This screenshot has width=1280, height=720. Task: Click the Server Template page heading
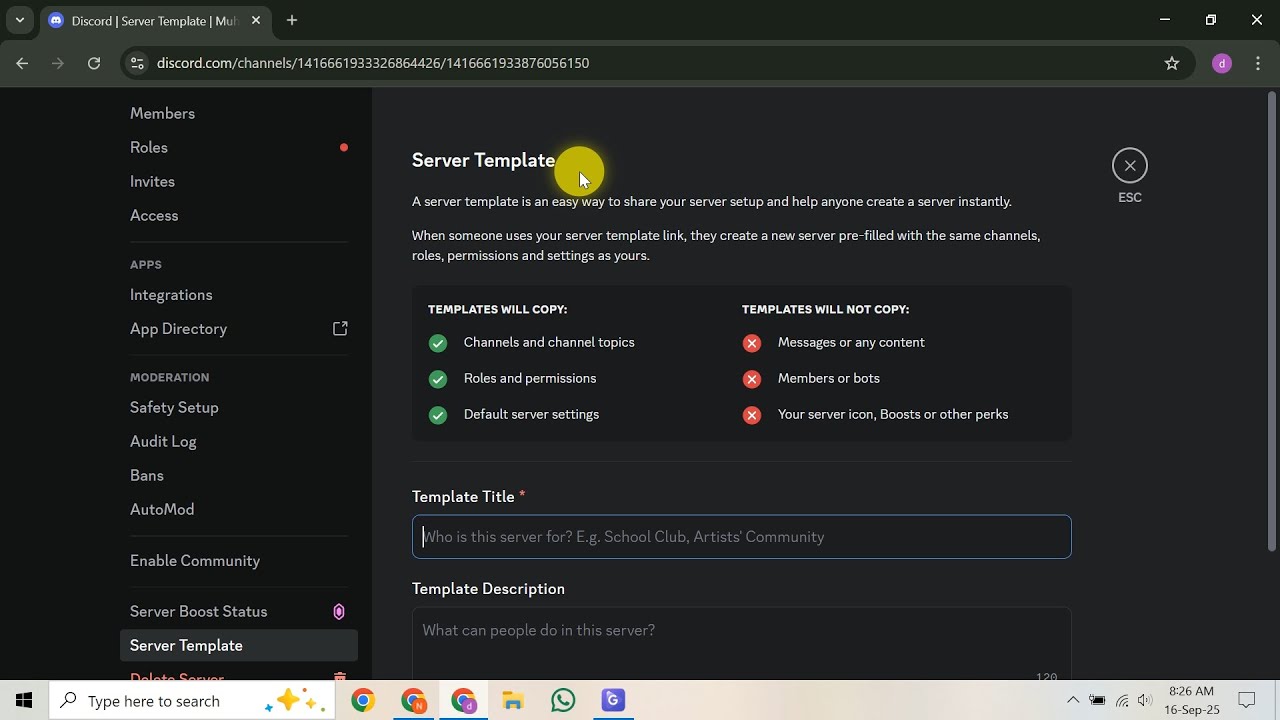[x=483, y=160]
